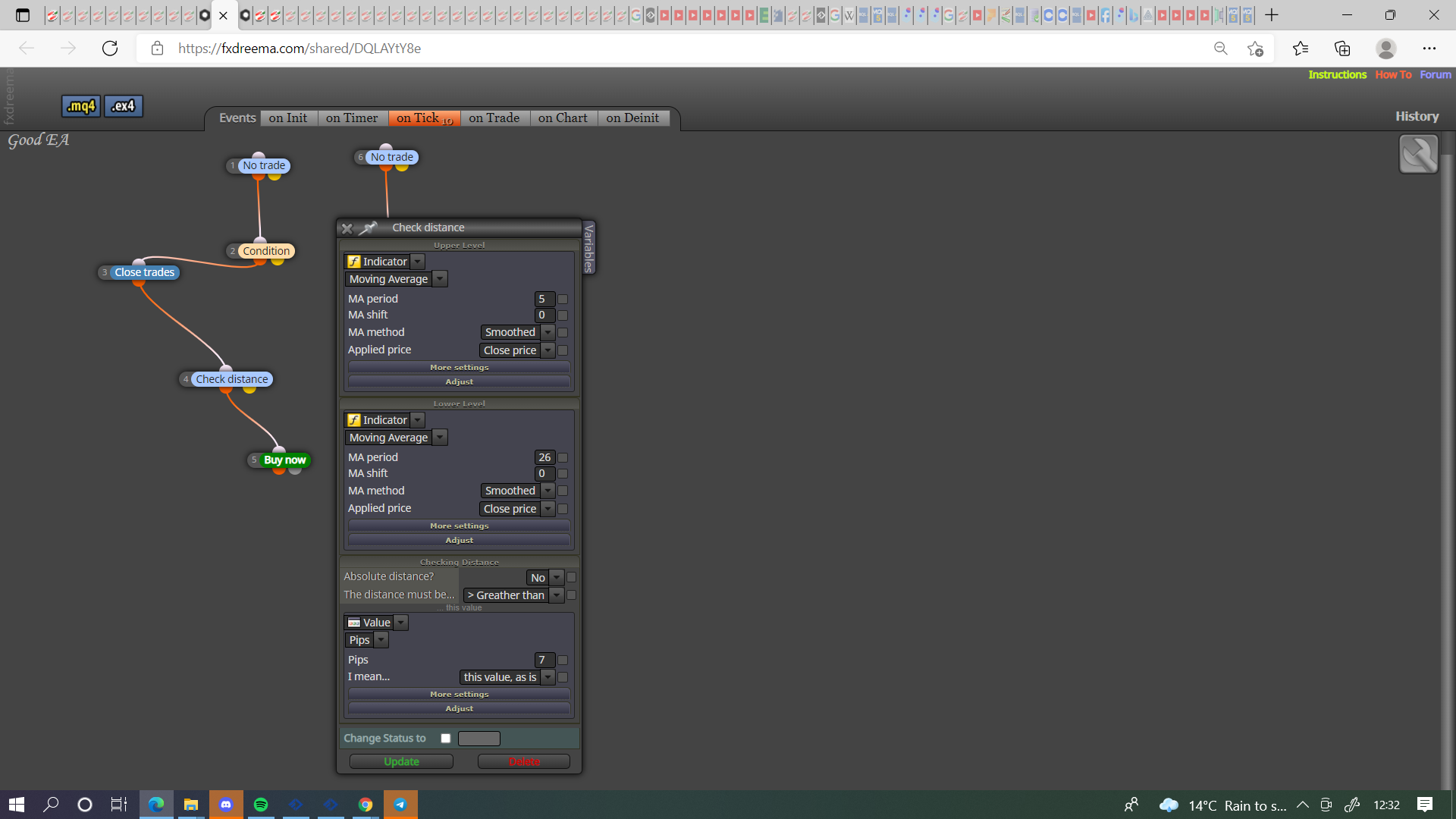Open the Forum link

[1436, 74]
